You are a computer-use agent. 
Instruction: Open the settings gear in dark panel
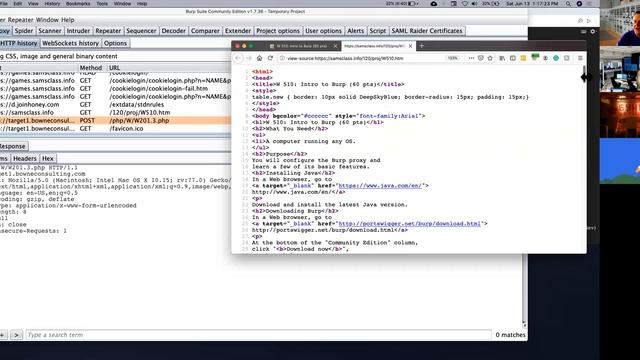tap(593, 31)
